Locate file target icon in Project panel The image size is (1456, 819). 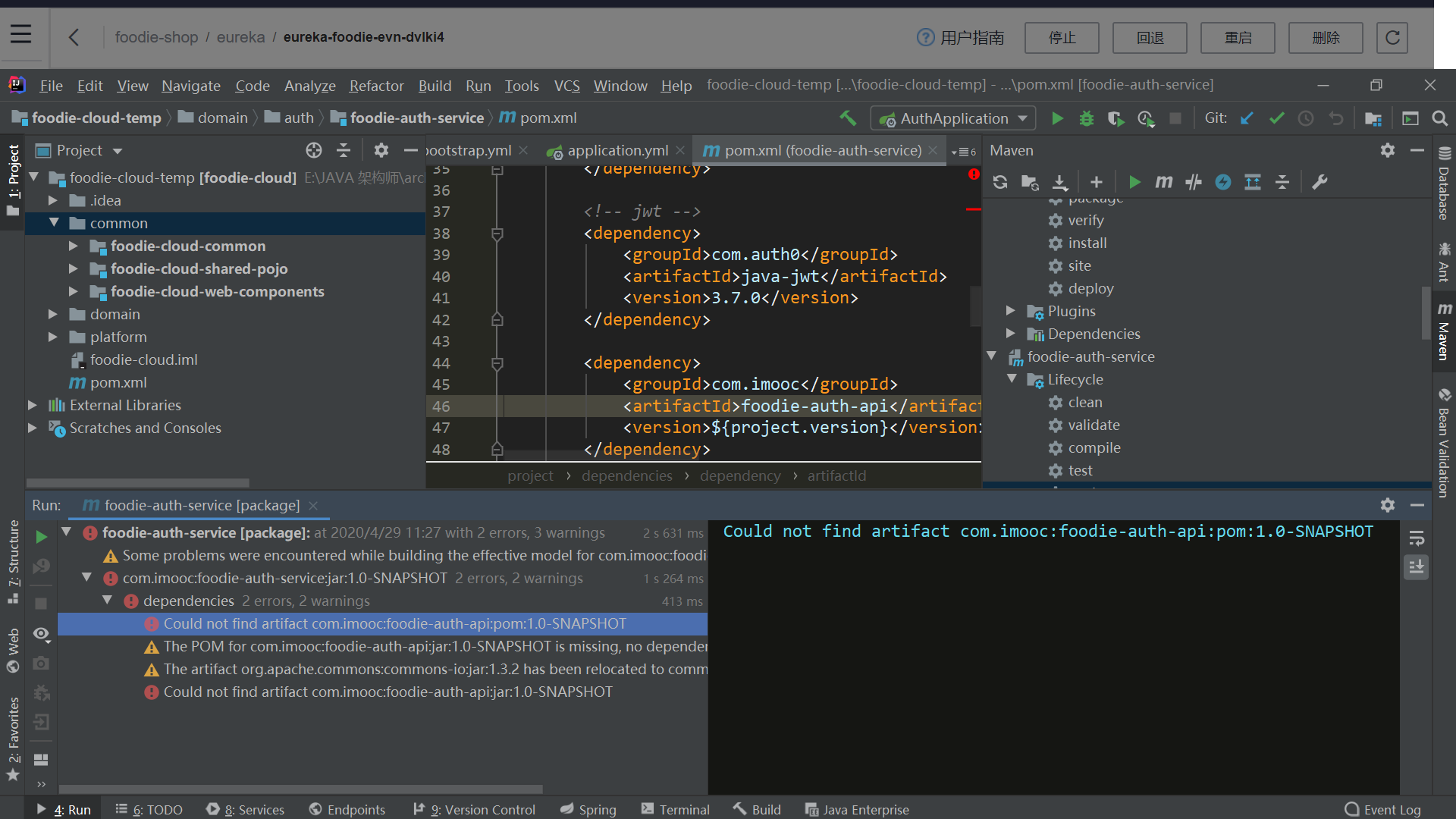pyautogui.click(x=314, y=150)
